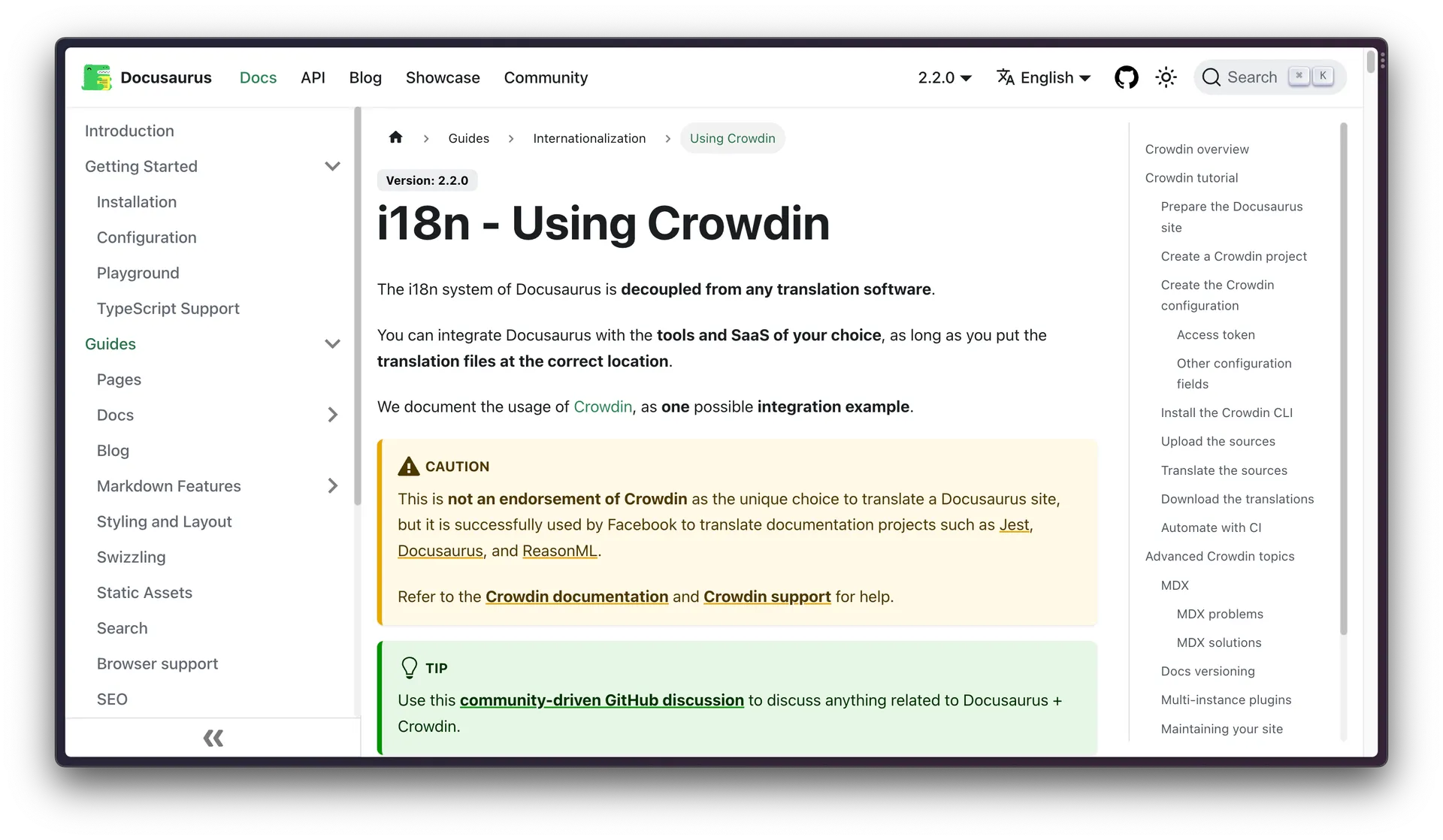Open the Showcase navbar item
This screenshot has height=840, width=1443.
click(x=443, y=77)
